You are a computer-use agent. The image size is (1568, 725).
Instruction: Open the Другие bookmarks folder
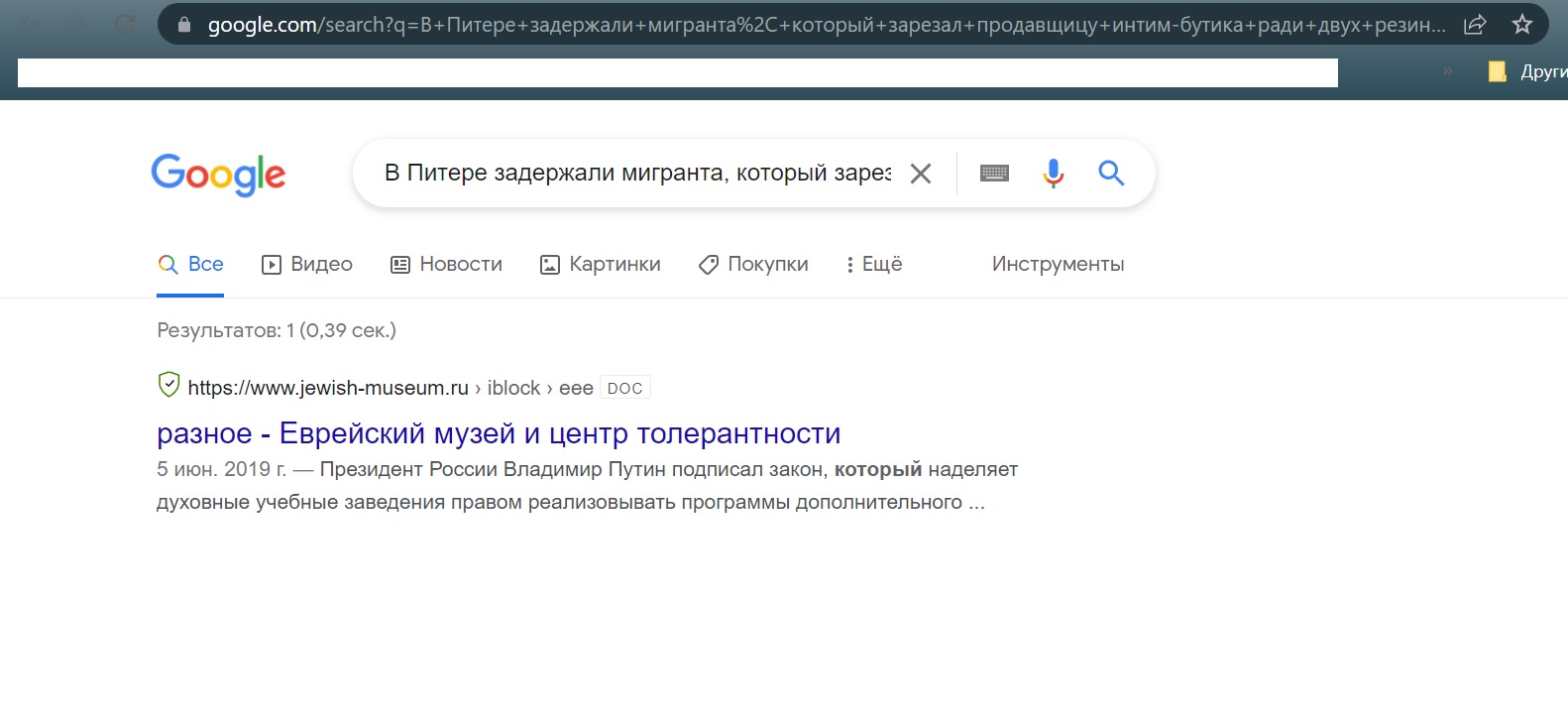(x=1527, y=71)
